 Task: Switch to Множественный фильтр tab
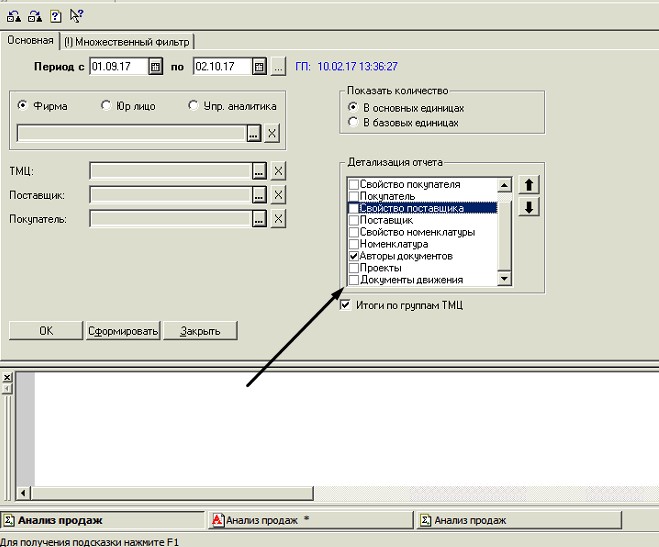pos(127,41)
